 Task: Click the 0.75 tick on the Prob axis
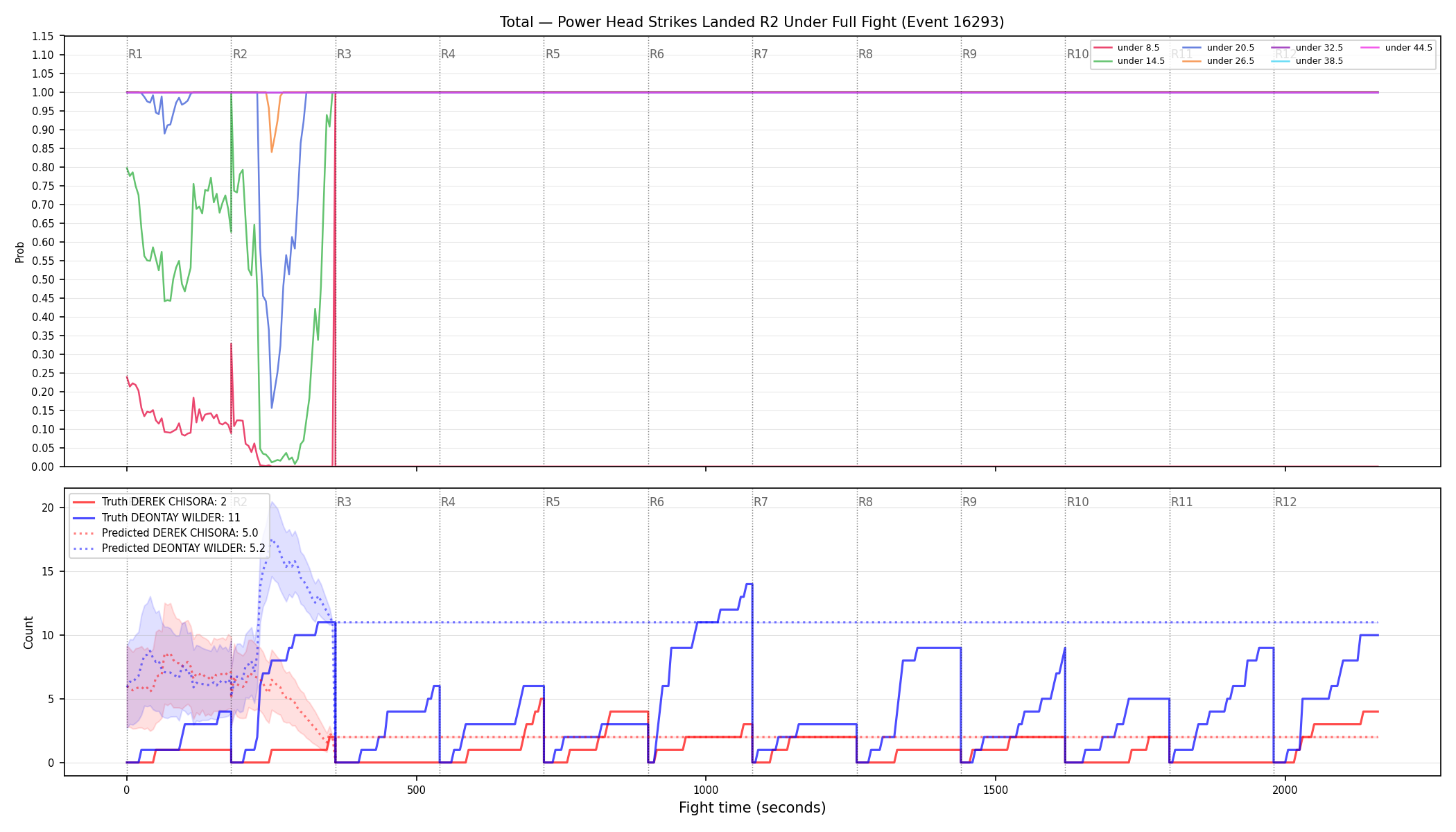tap(43, 186)
